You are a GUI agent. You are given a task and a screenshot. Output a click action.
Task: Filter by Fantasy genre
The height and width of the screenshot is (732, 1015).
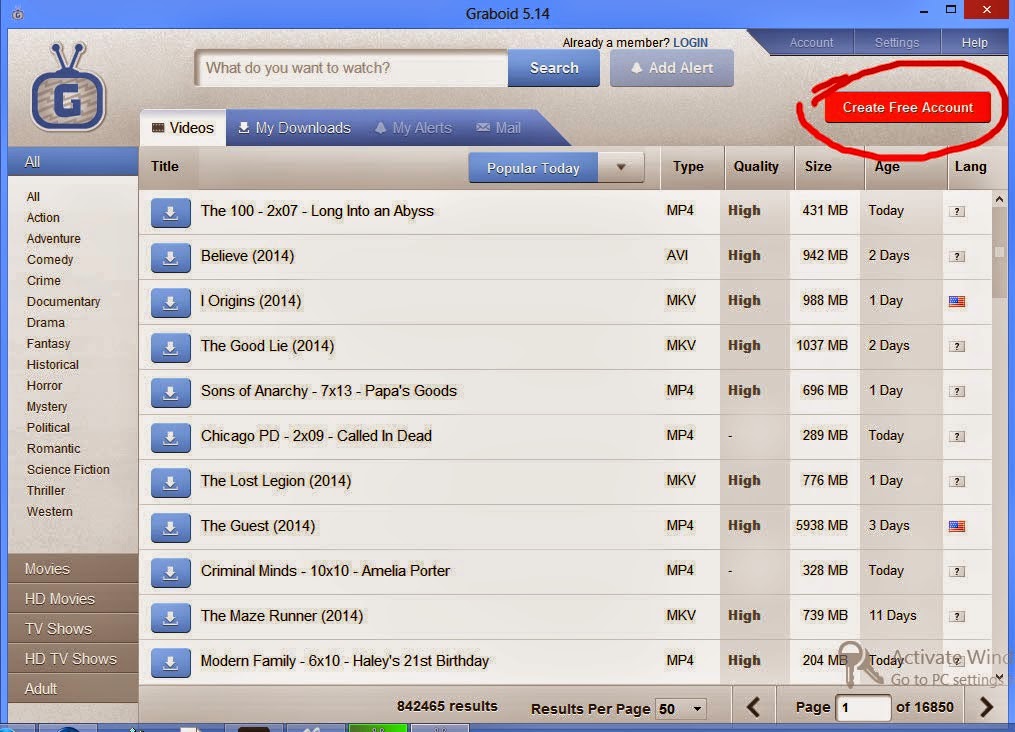[x=48, y=344]
